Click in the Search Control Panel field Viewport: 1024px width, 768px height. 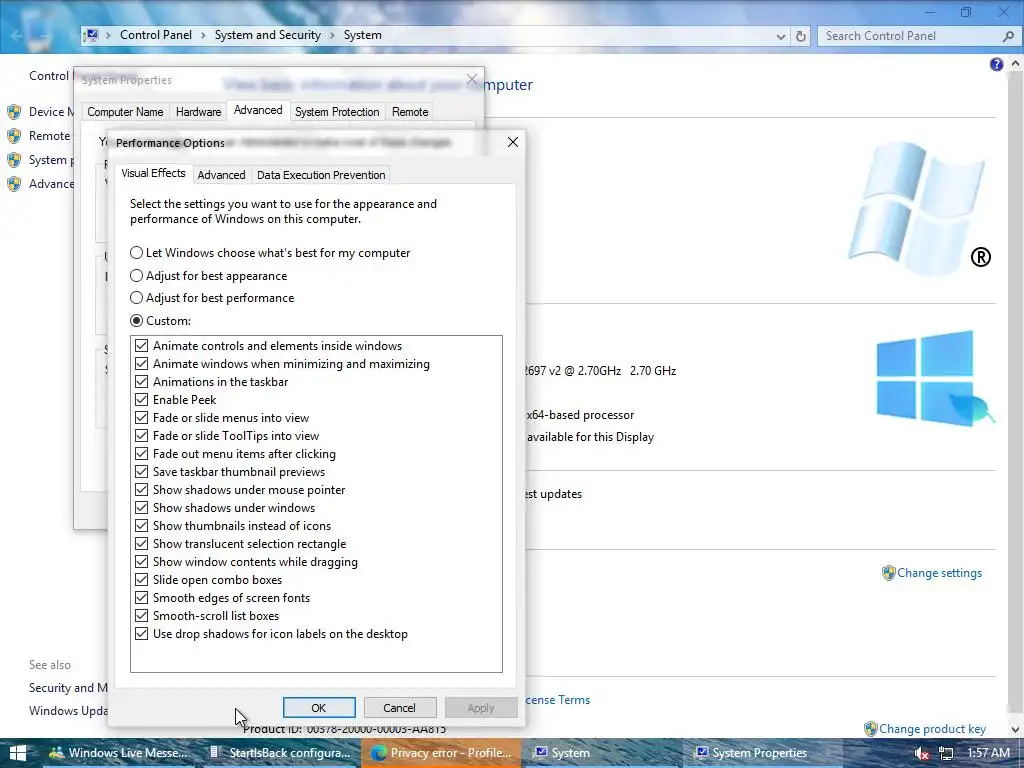(x=908, y=36)
